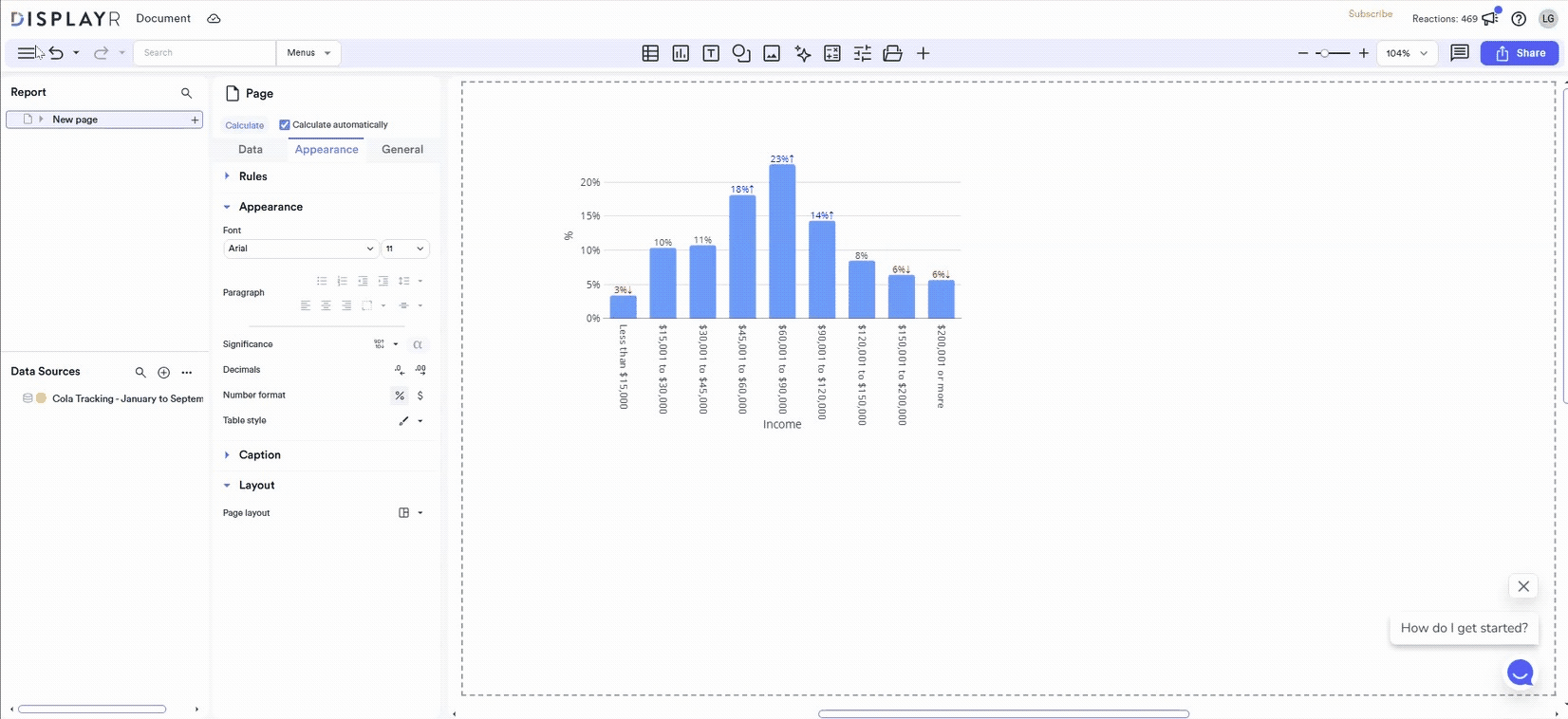Expand the Caption section
This screenshot has width=1568, height=719.
tap(259, 455)
